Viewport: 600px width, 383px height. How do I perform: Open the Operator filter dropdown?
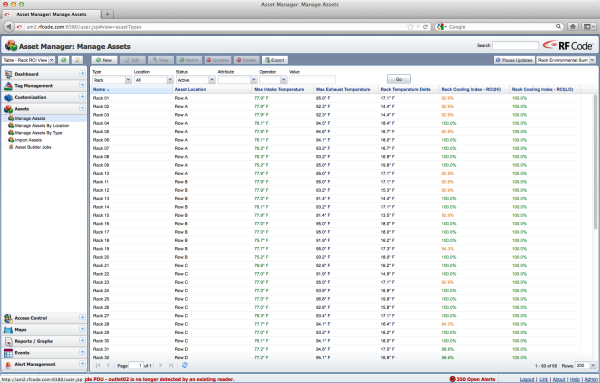tap(284, 80)
